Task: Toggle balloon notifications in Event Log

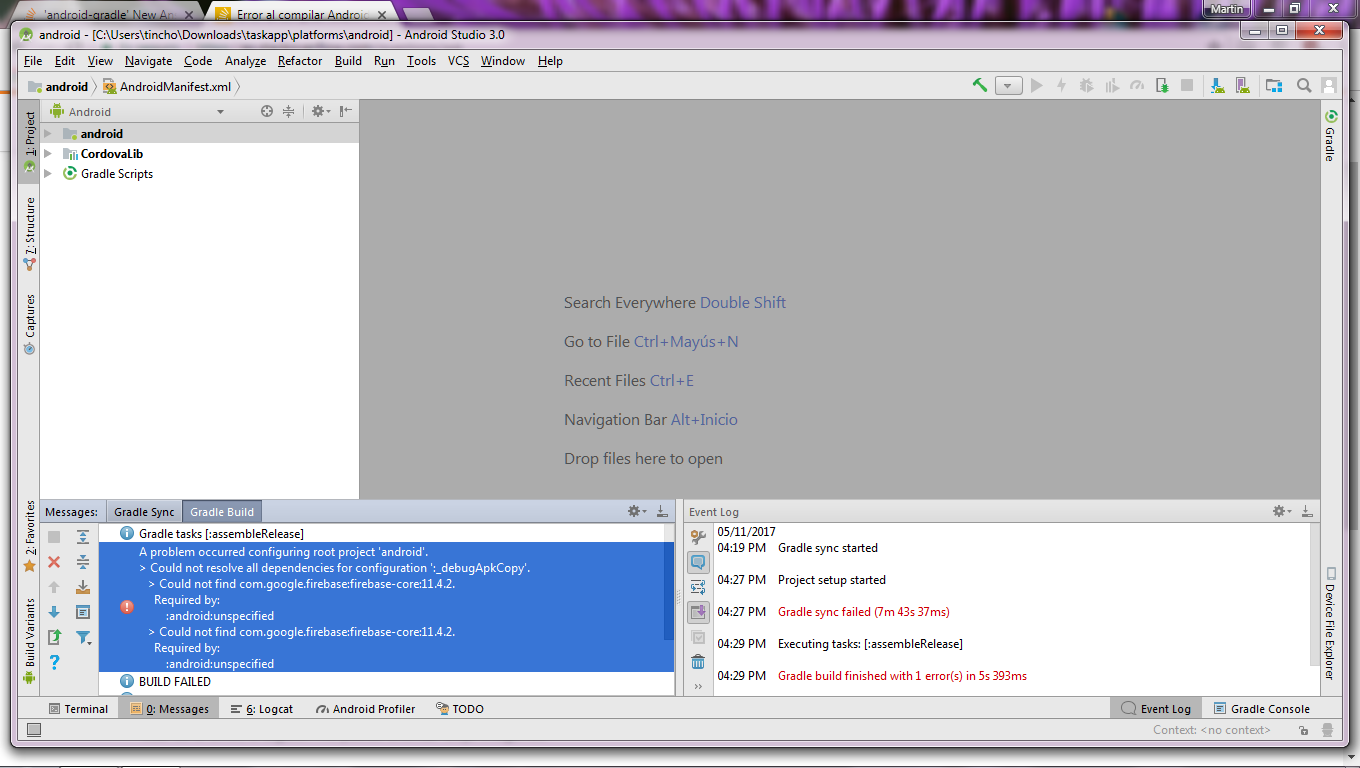Action: [x=698, y=562]
